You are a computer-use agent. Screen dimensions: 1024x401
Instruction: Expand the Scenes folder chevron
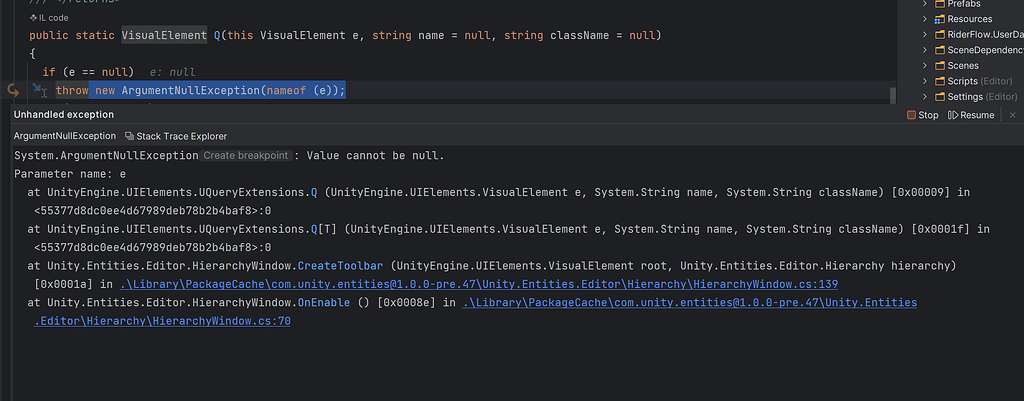926,66
